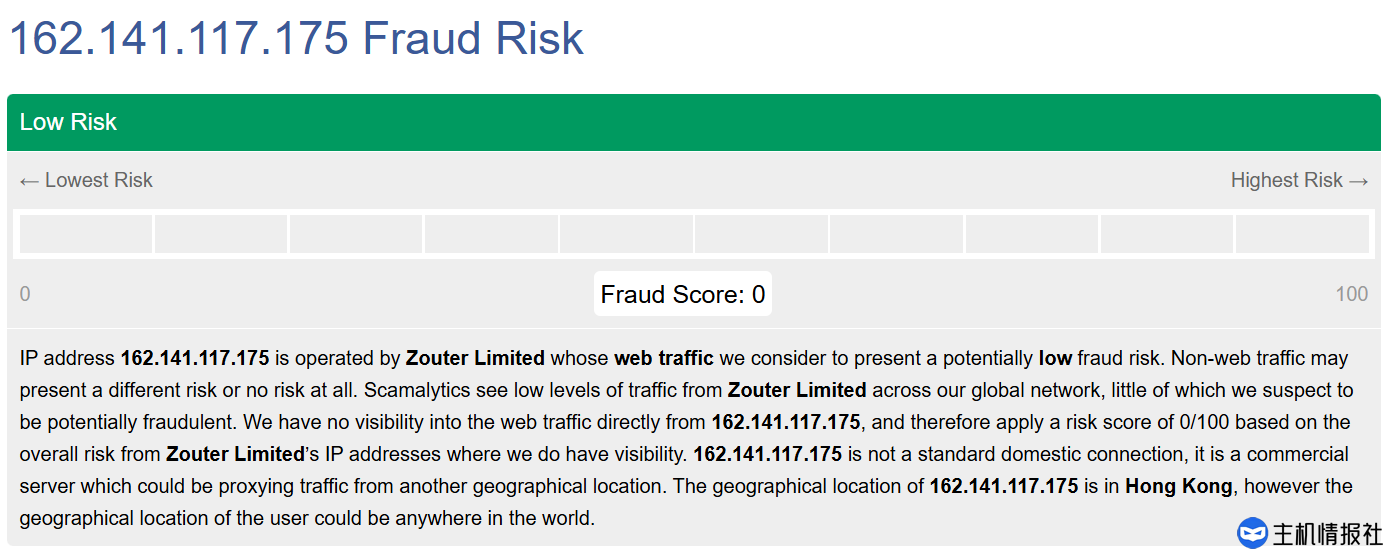Click the Highest Risk arrow label
Screen dimensions: 1385x551
click(x=1299, y=180)
